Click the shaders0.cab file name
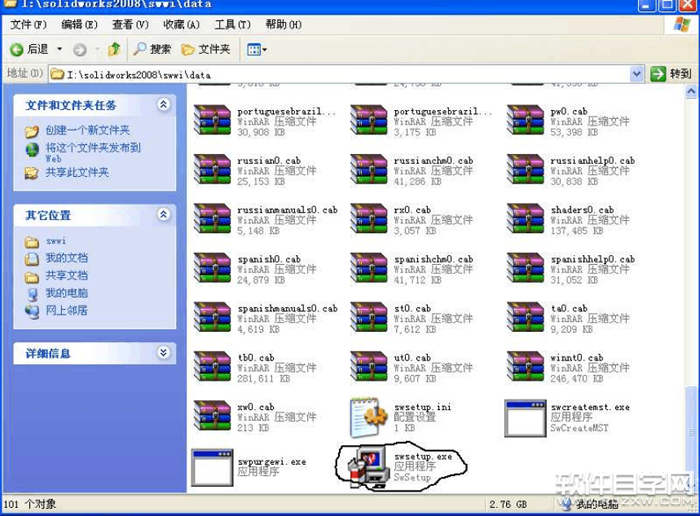The height and width of the screenshot is (516, 700). (582, 210)
